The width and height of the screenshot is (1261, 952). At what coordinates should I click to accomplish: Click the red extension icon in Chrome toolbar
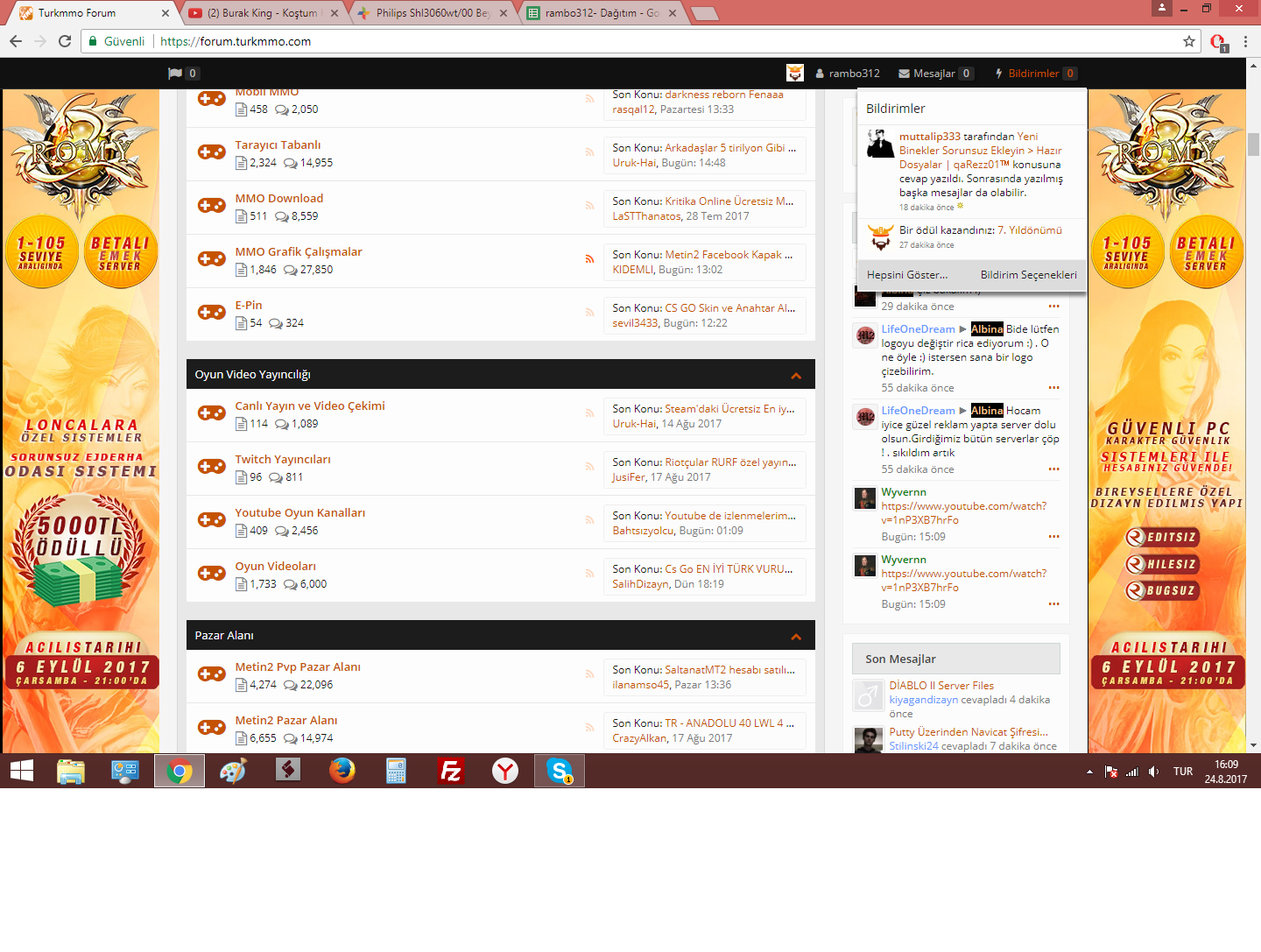(1218, 41)
